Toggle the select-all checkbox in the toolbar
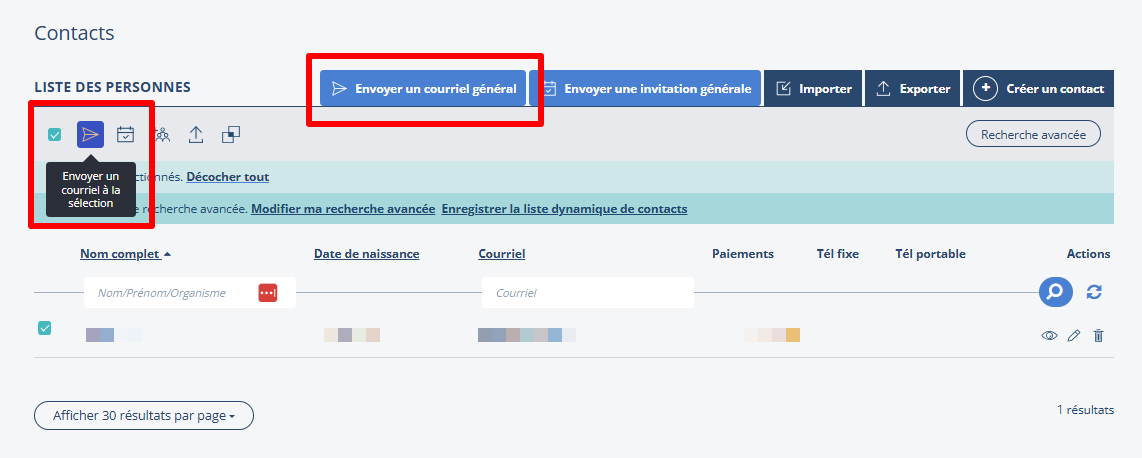The height and width of the screenshot is (458, 1142). coord(55,135)
